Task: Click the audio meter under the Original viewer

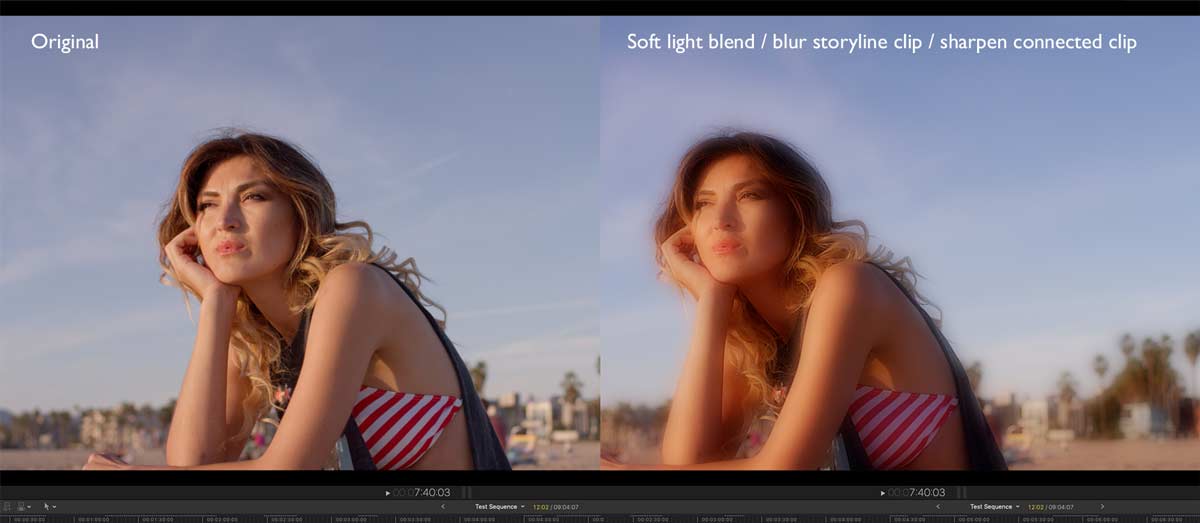Action: 467,493
